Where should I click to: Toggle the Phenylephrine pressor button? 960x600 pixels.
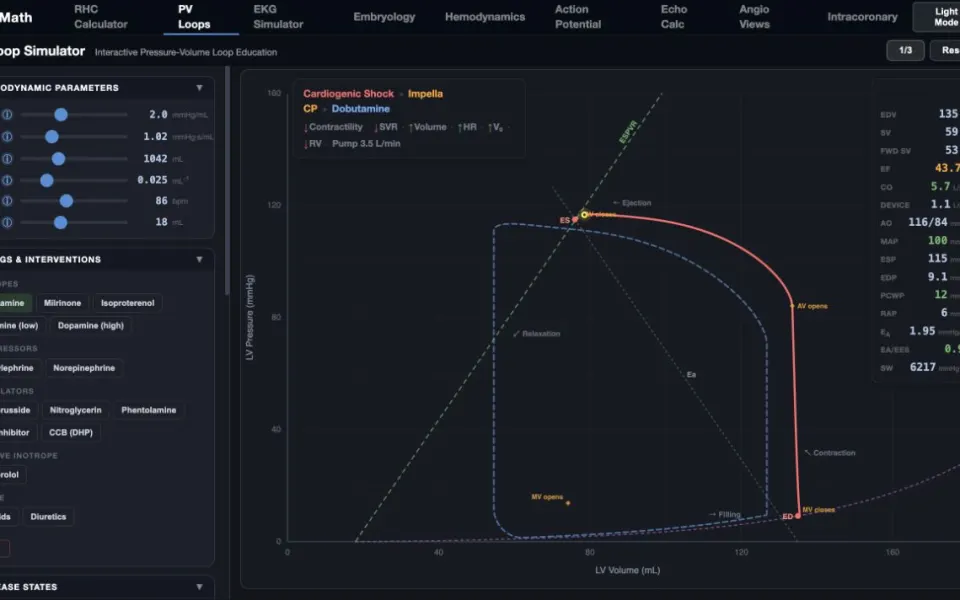(18, 368)
